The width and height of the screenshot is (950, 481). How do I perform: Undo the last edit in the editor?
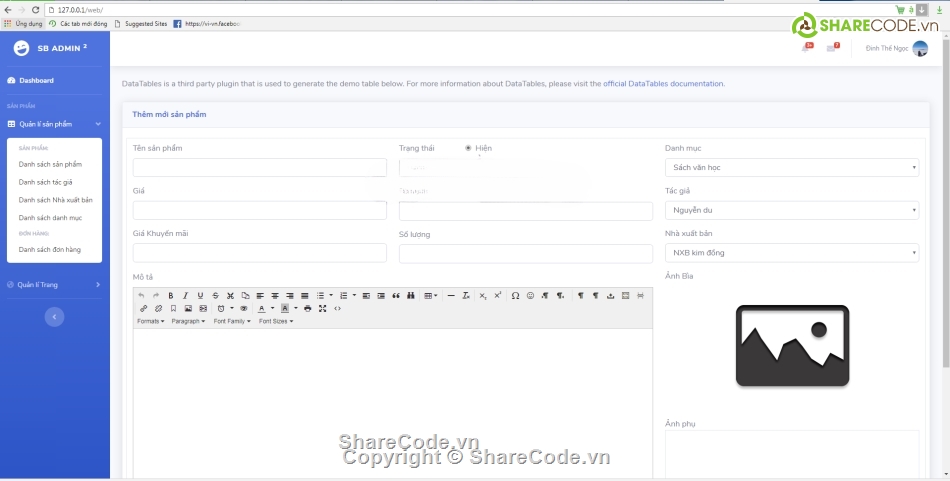[x=141, y=296]
